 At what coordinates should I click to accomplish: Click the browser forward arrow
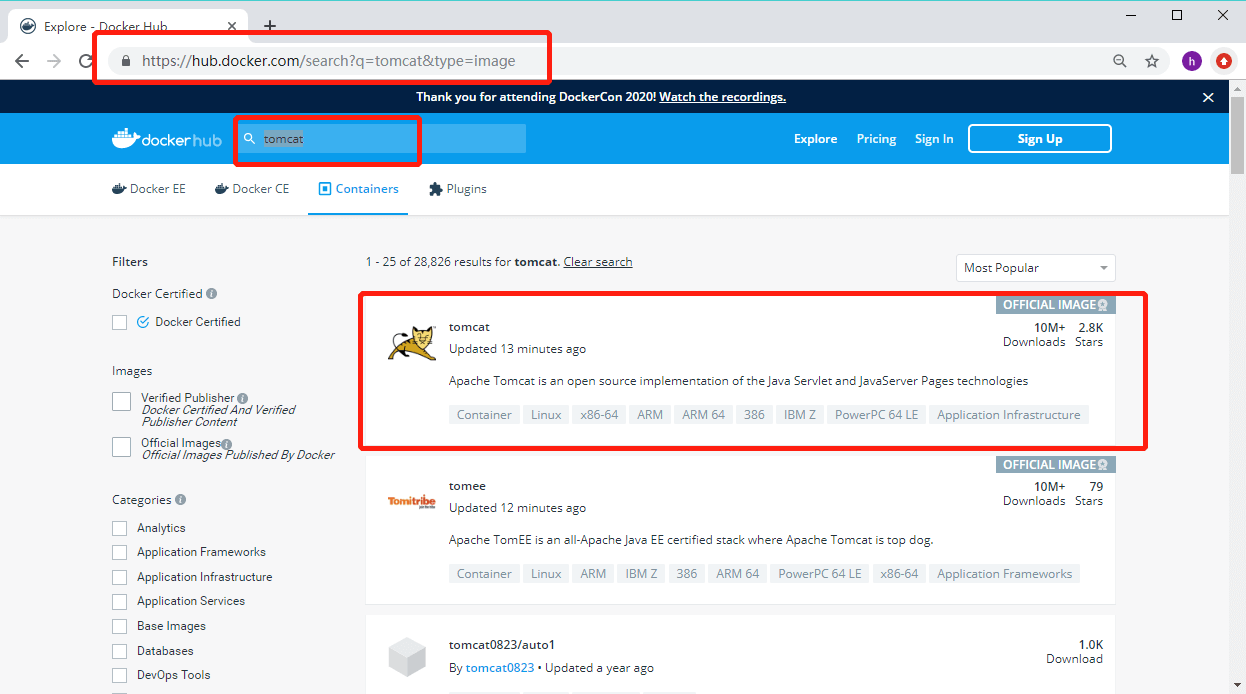coord(55,61)
